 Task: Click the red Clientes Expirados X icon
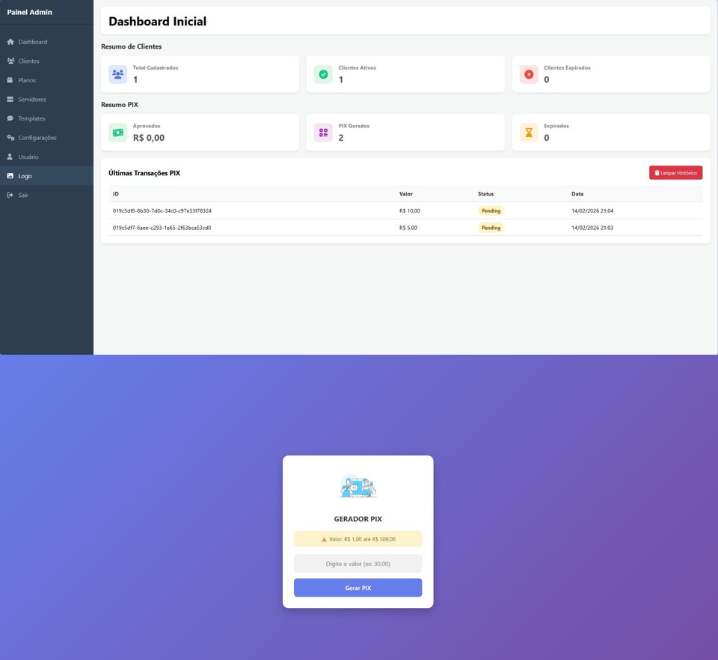529,74
